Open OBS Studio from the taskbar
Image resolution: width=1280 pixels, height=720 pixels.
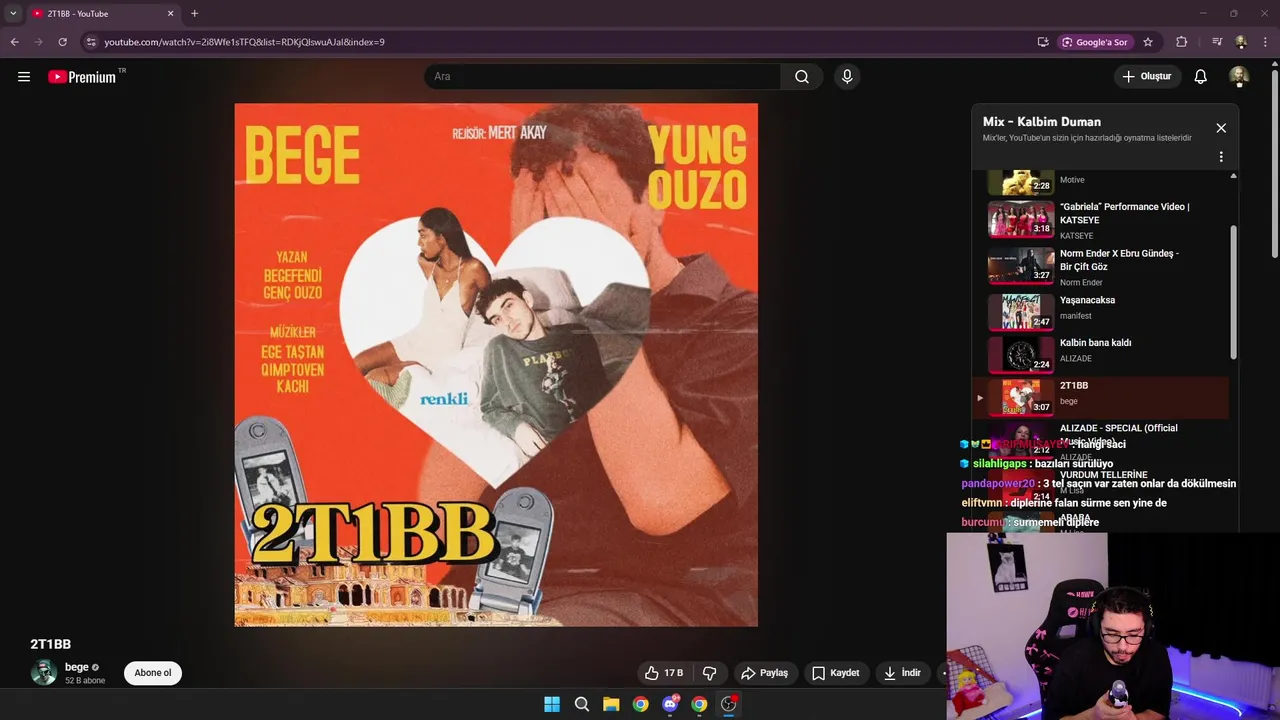coord(729,704)
